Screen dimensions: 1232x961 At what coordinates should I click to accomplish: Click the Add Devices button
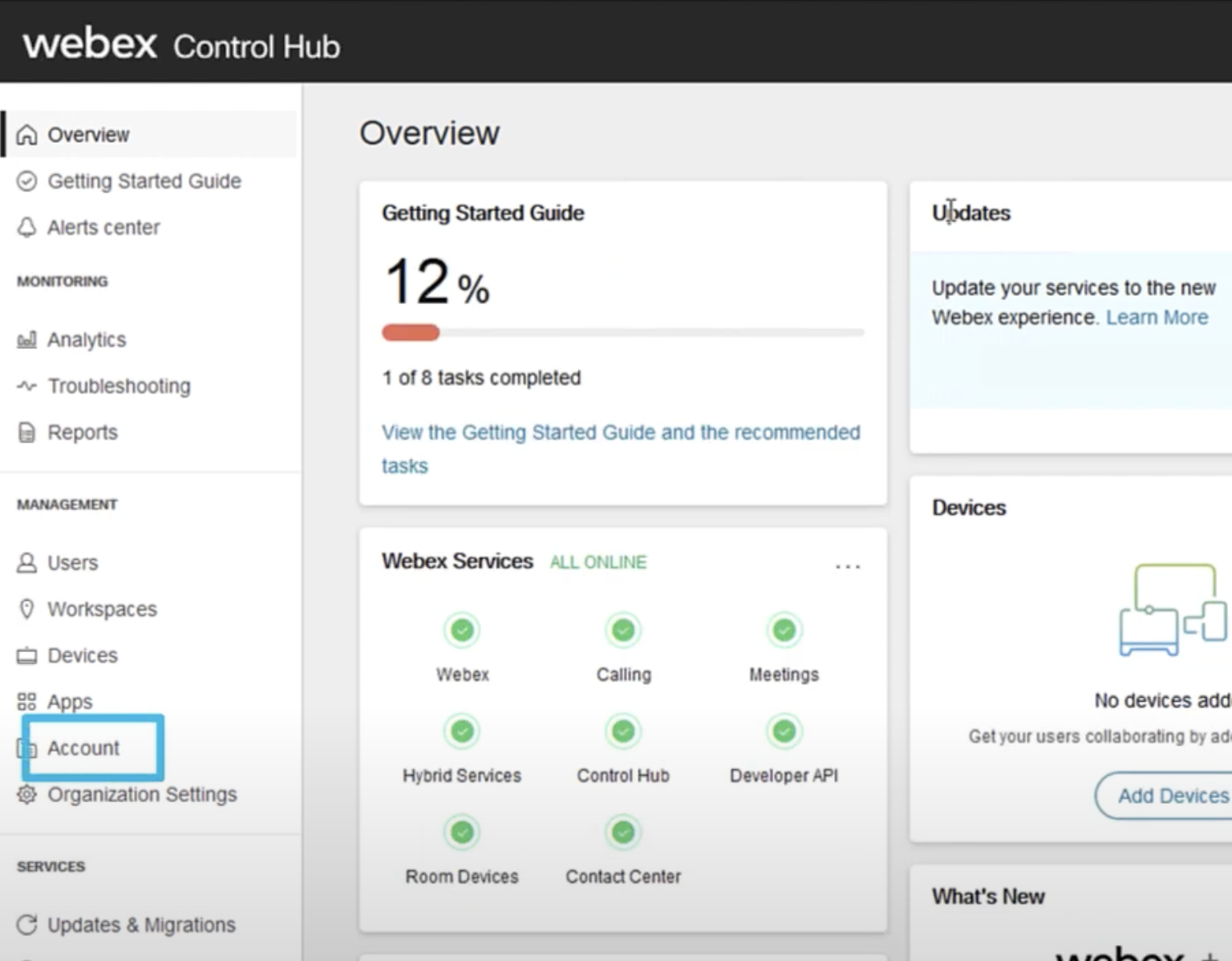click(x=1164, y=796)
